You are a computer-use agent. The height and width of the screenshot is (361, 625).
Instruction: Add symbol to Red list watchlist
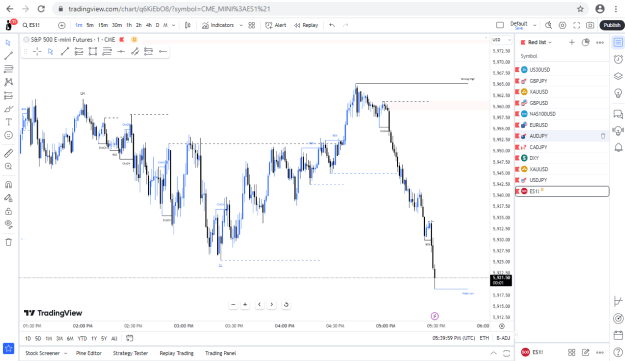(572, 42)
